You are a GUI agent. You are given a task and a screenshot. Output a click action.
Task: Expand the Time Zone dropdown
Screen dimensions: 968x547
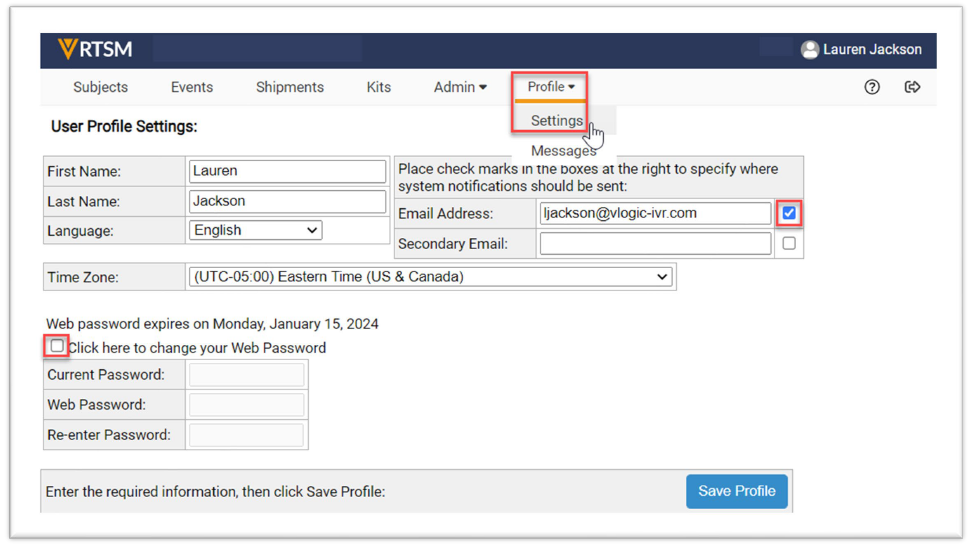(431, 277)
